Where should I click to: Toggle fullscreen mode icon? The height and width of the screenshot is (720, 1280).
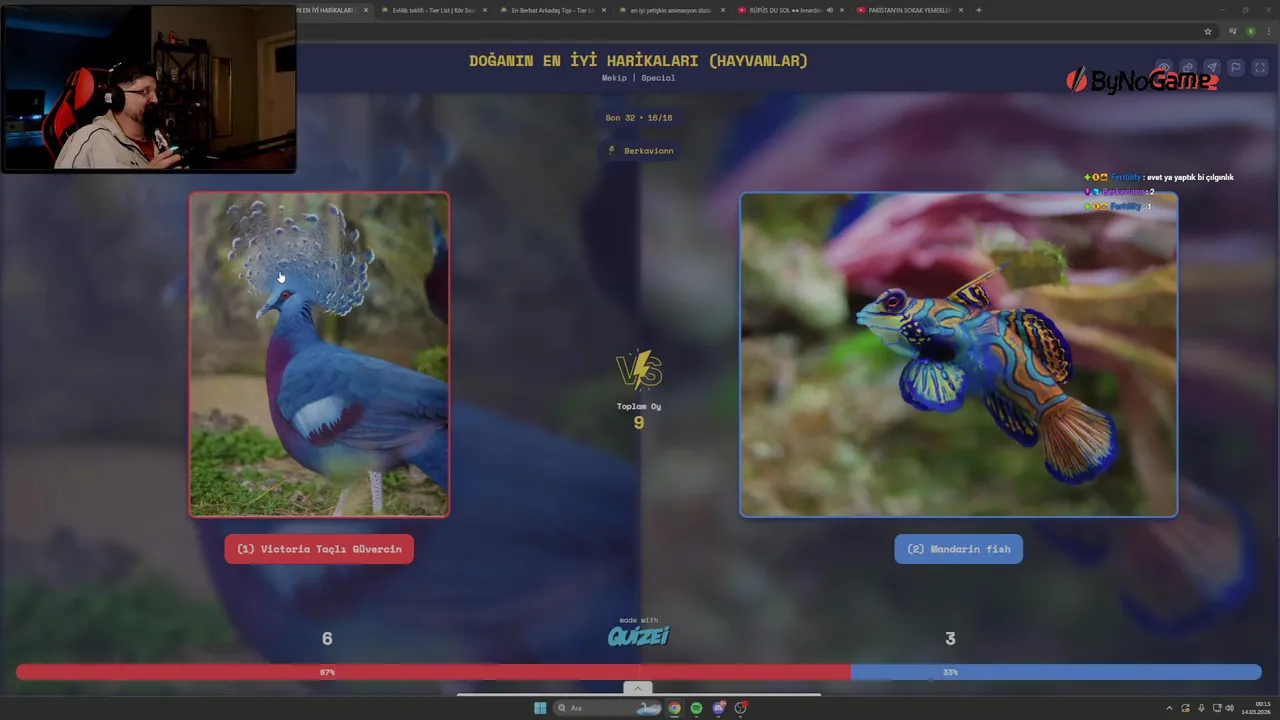pos(1260,68)
